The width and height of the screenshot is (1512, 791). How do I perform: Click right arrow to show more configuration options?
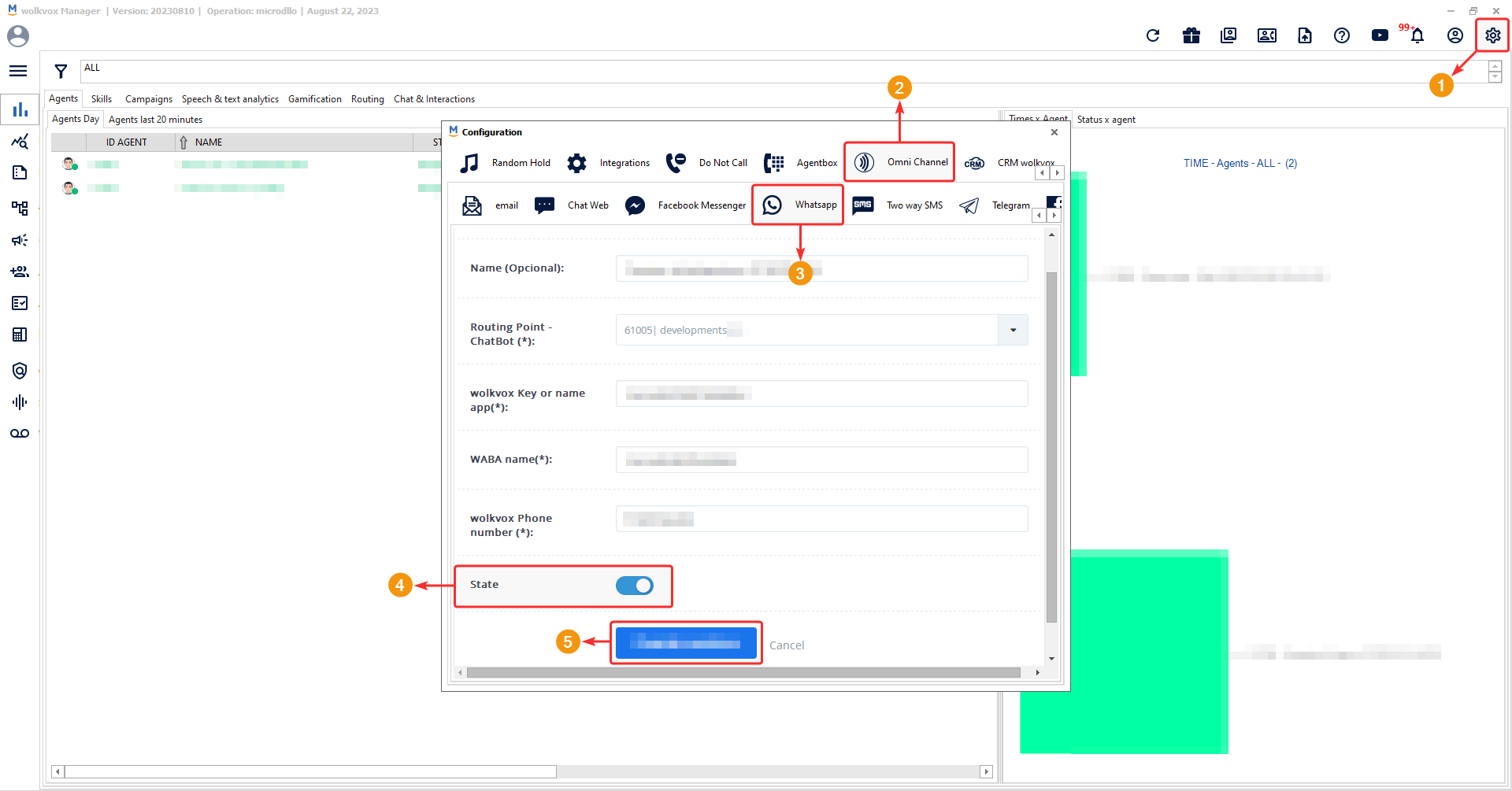[x=1058, y=172]
